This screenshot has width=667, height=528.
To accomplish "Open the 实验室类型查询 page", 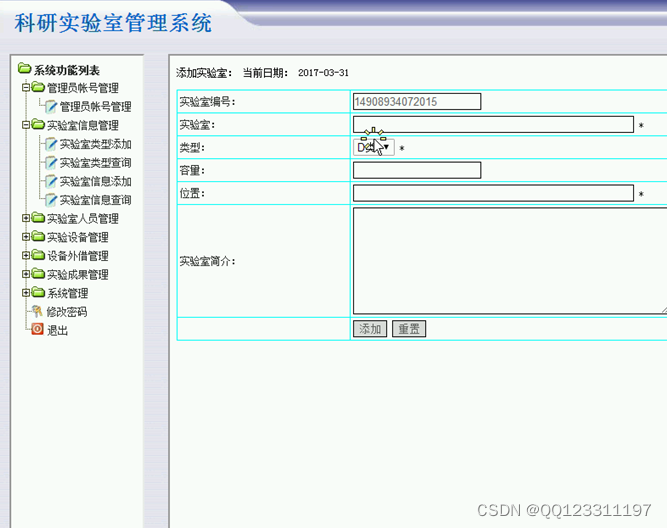I will 95,163.
